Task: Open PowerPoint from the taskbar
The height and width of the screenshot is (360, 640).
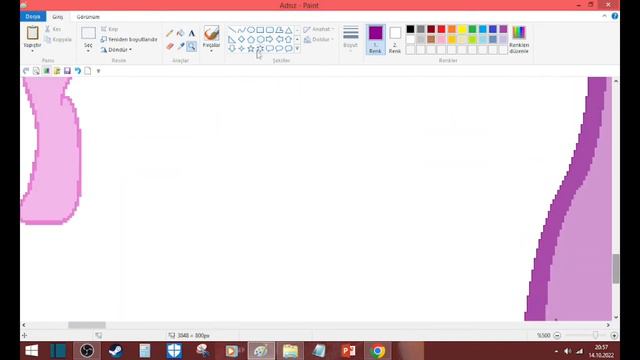Action: tap(349, 351)
